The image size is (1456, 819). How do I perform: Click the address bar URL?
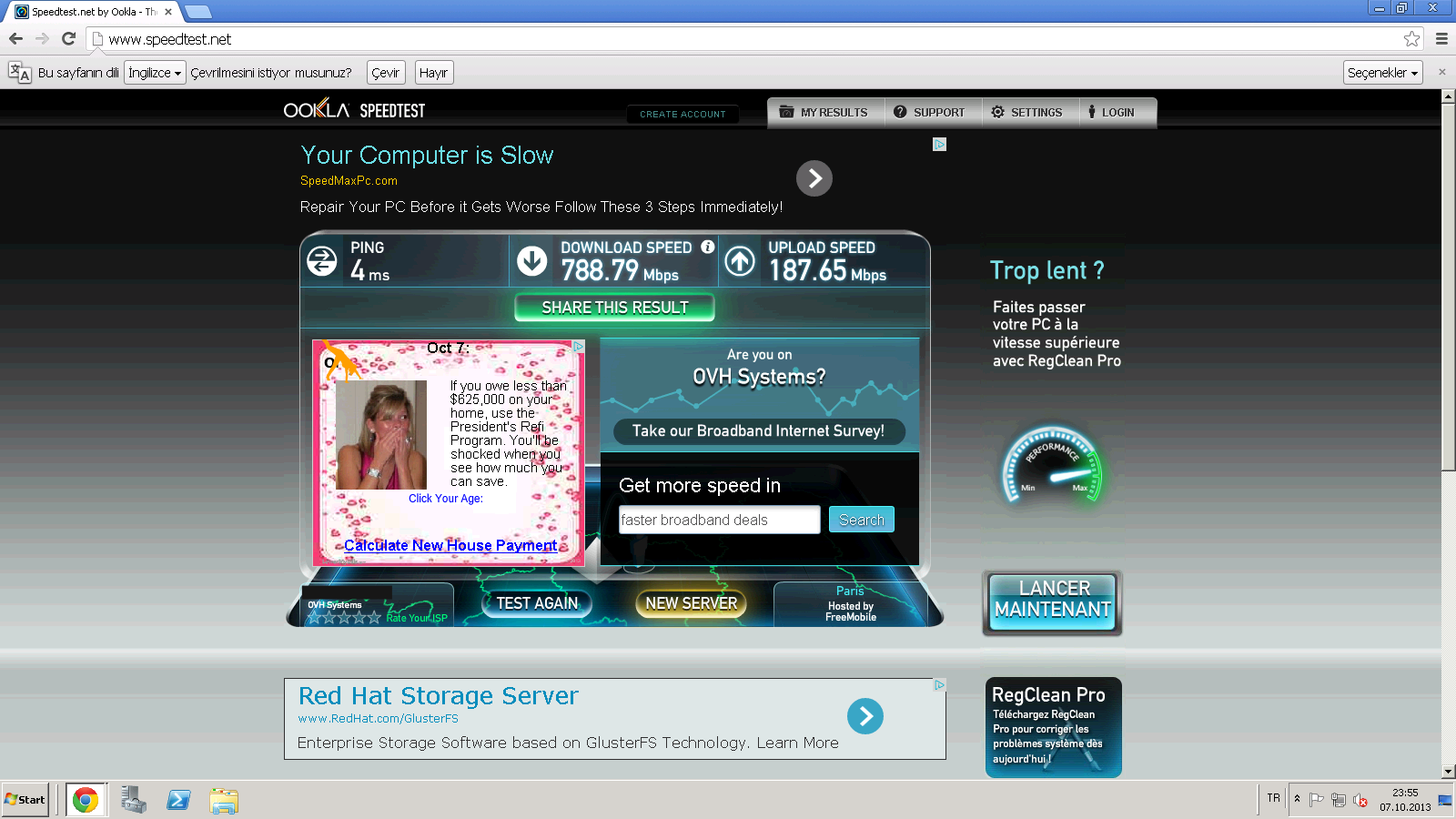click(x=170, y=39)
